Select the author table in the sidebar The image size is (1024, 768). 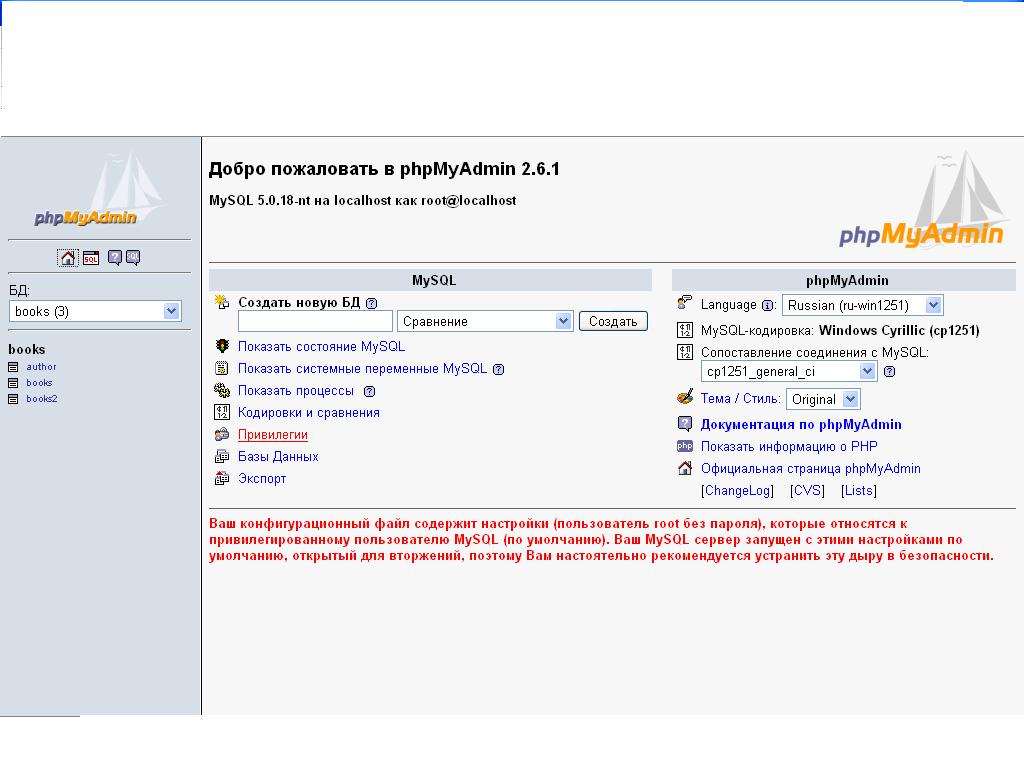(41, 367)
